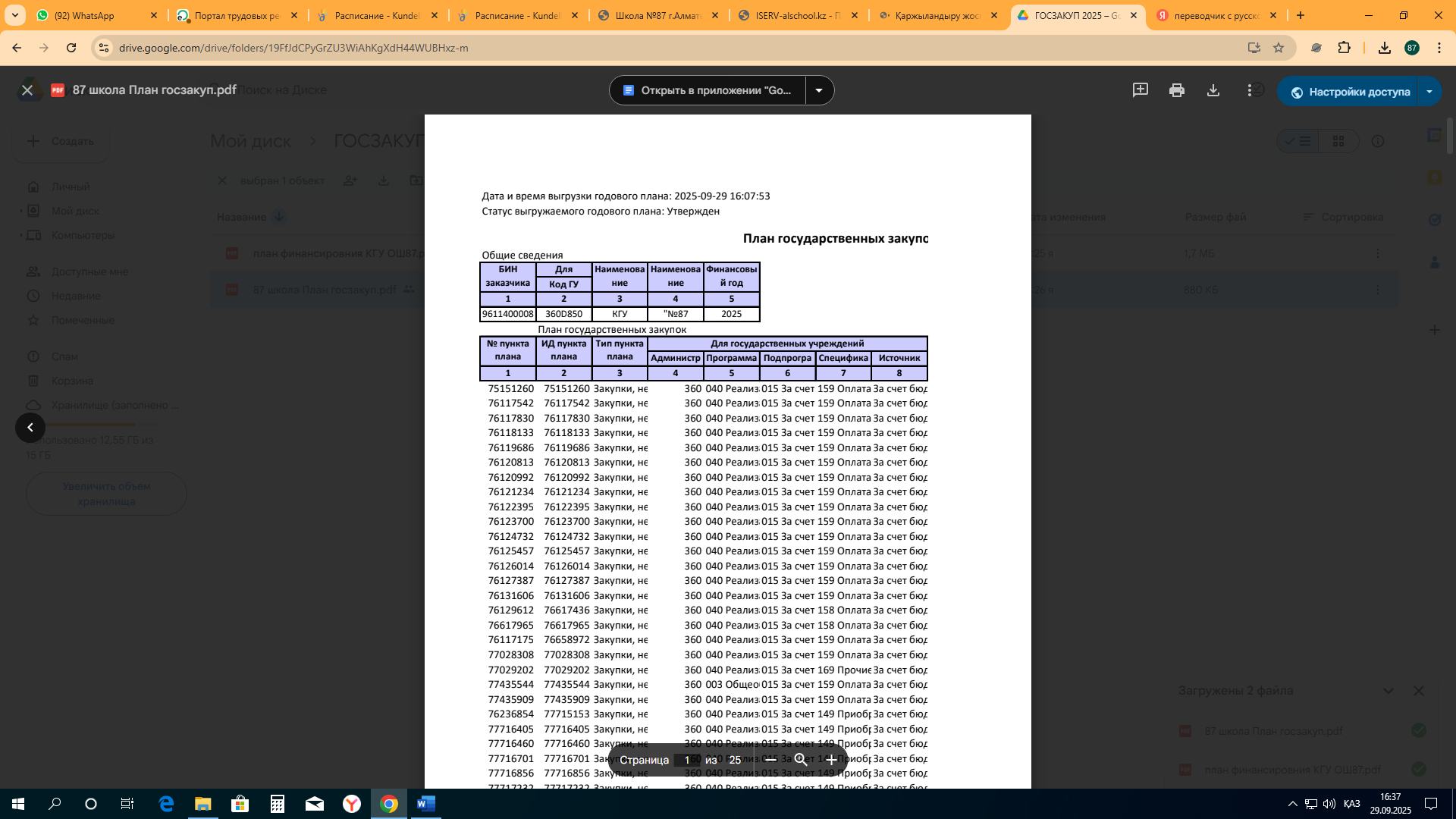Screen dimensions: 1456x819
Task: Select plan item ID 76617436
Action: (x=566, y=610)
